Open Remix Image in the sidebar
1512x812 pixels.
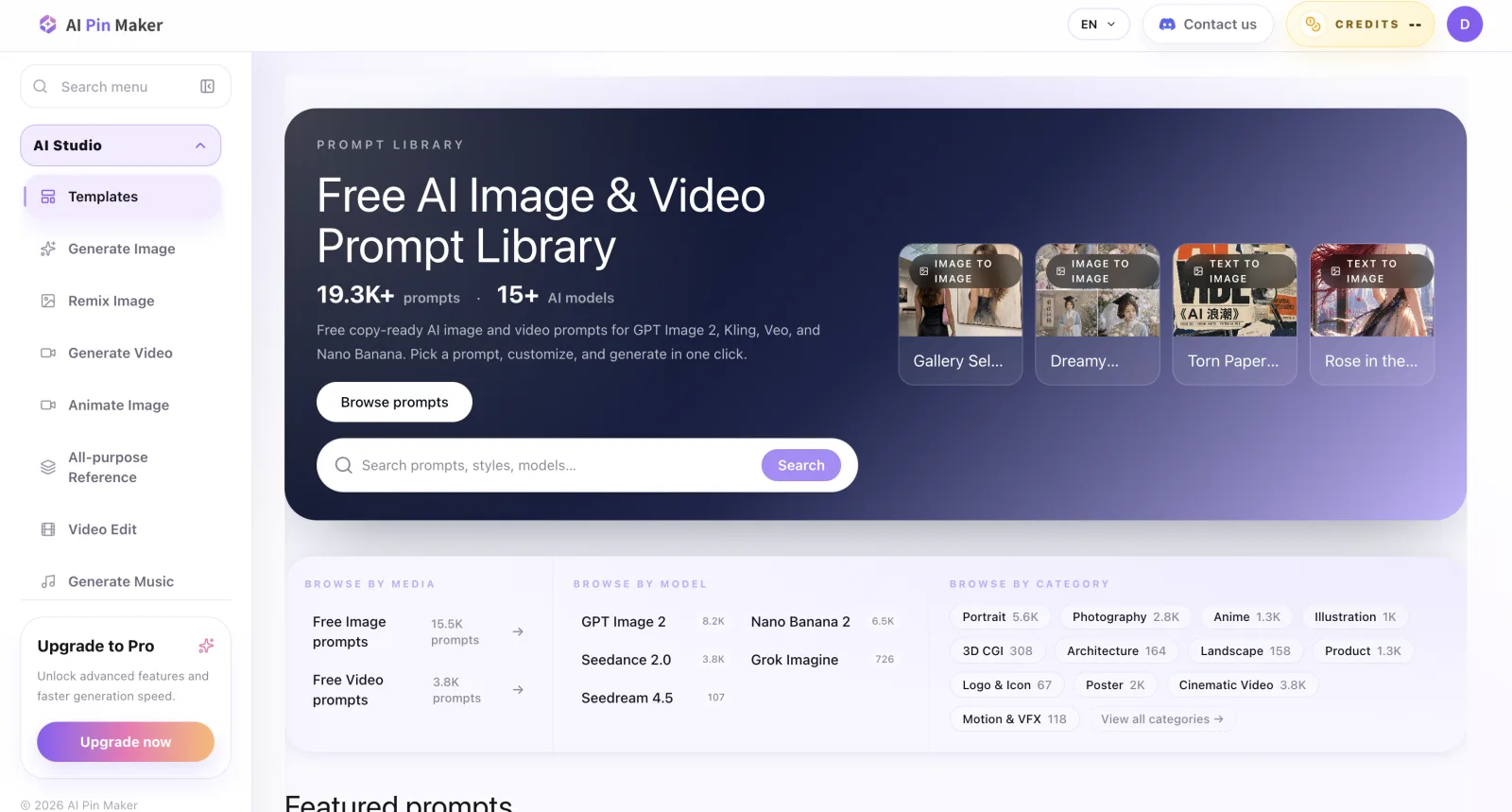[x=123, y=301]
